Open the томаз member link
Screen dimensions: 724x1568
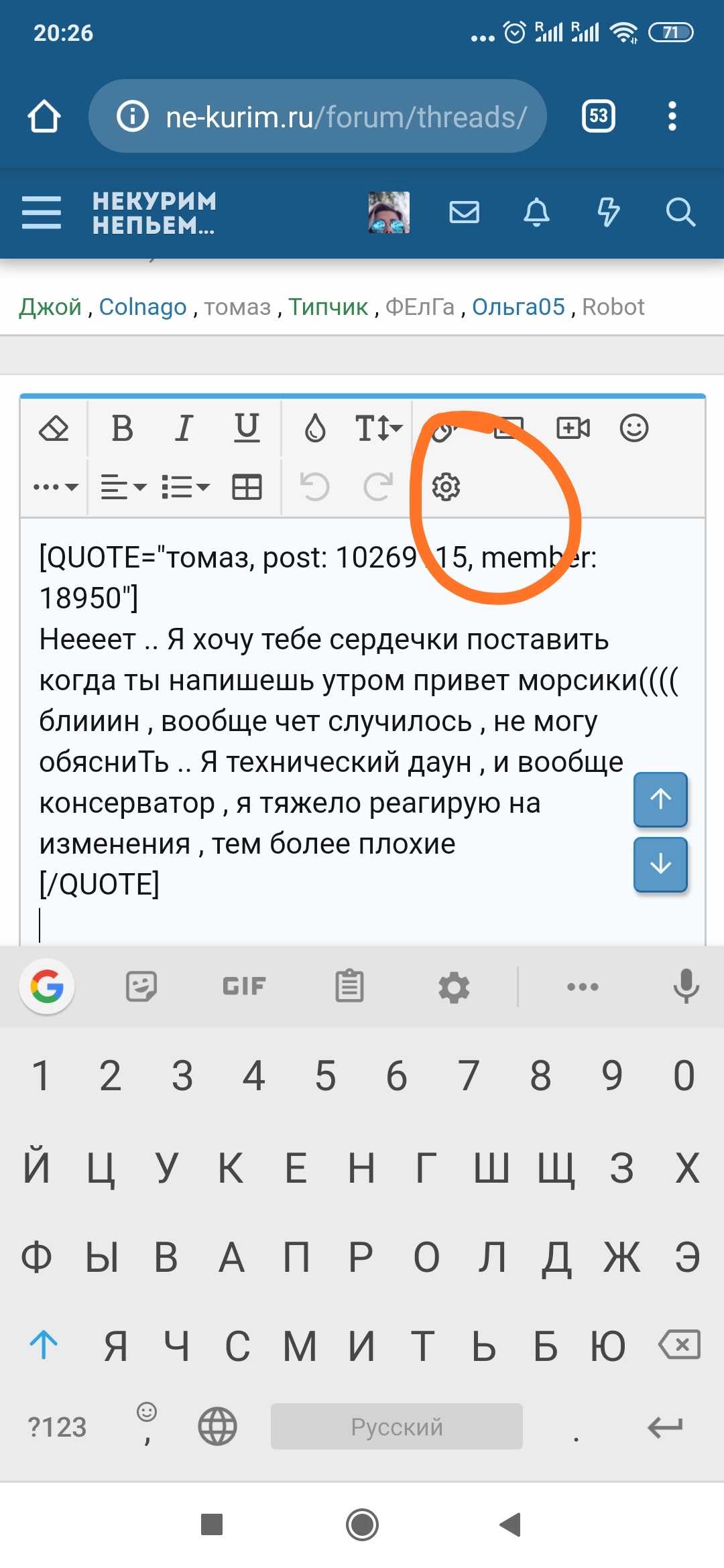237,307
